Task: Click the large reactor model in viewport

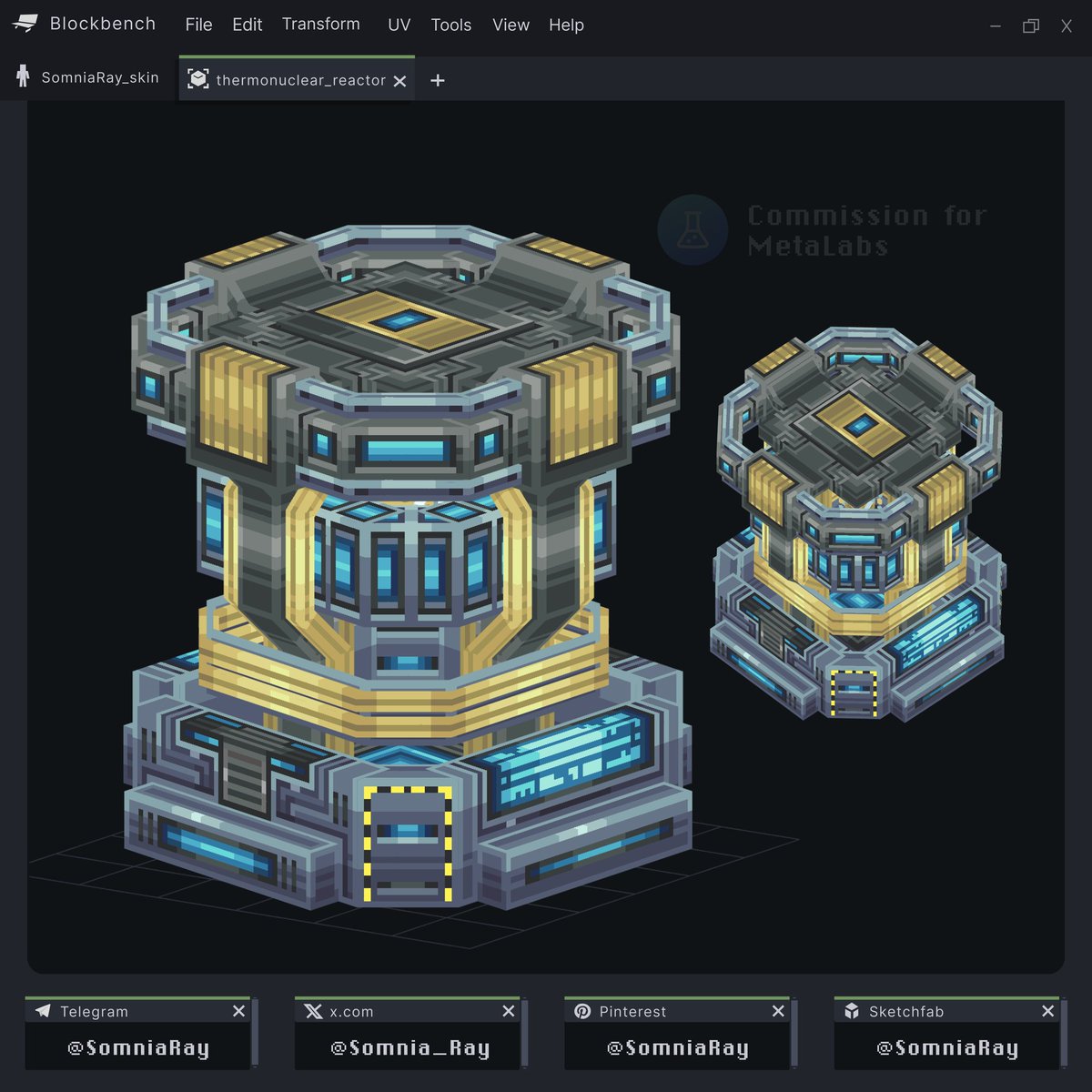Action: 408,569
